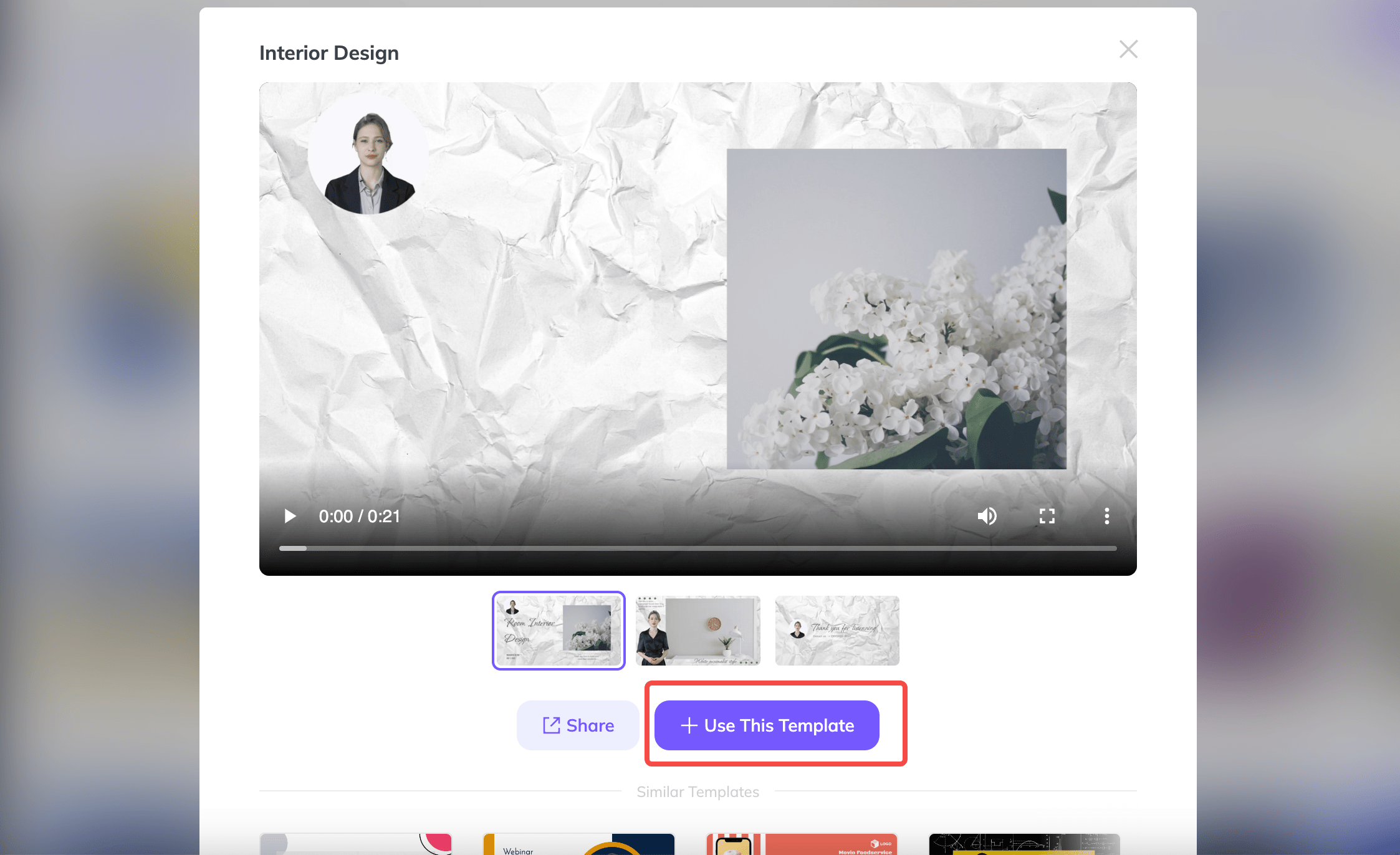This screenshot has width=1400, height=855.
Task: Click the Interior Design title text
Action: [329, 53]
